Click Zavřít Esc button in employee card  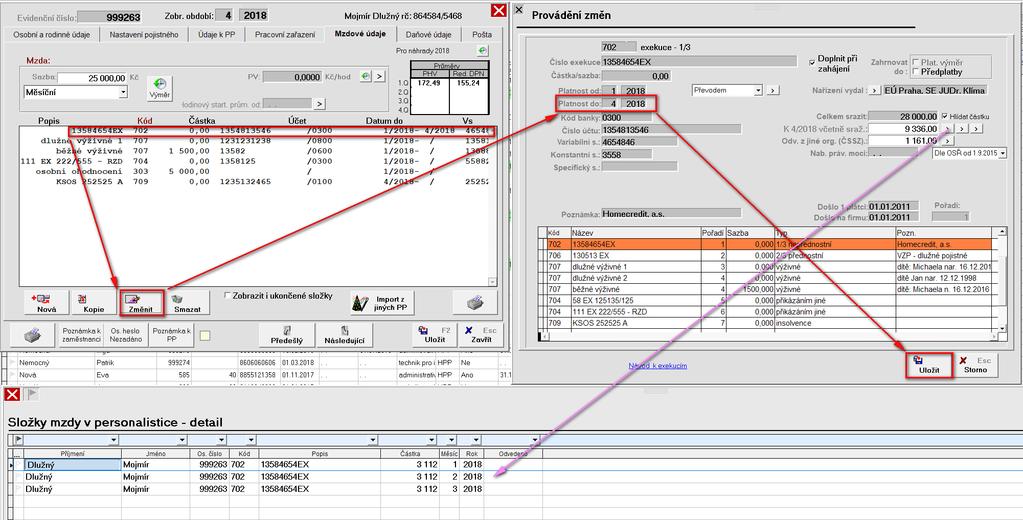coord(479,335)
